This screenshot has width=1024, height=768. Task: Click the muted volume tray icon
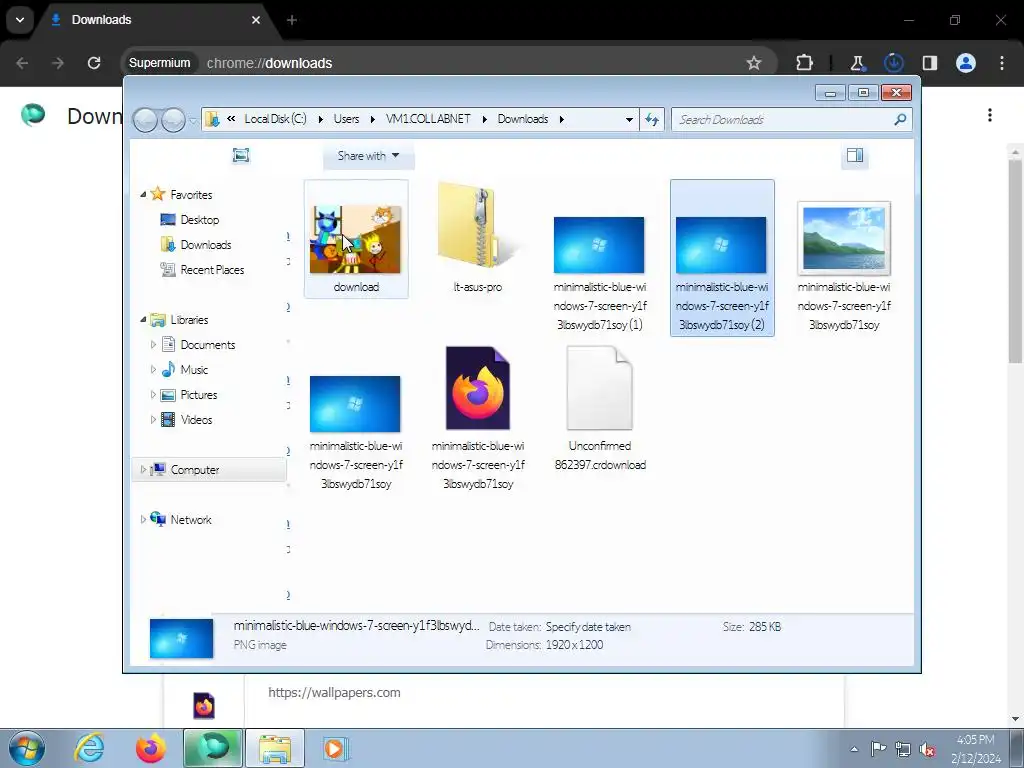coord(927,750)
